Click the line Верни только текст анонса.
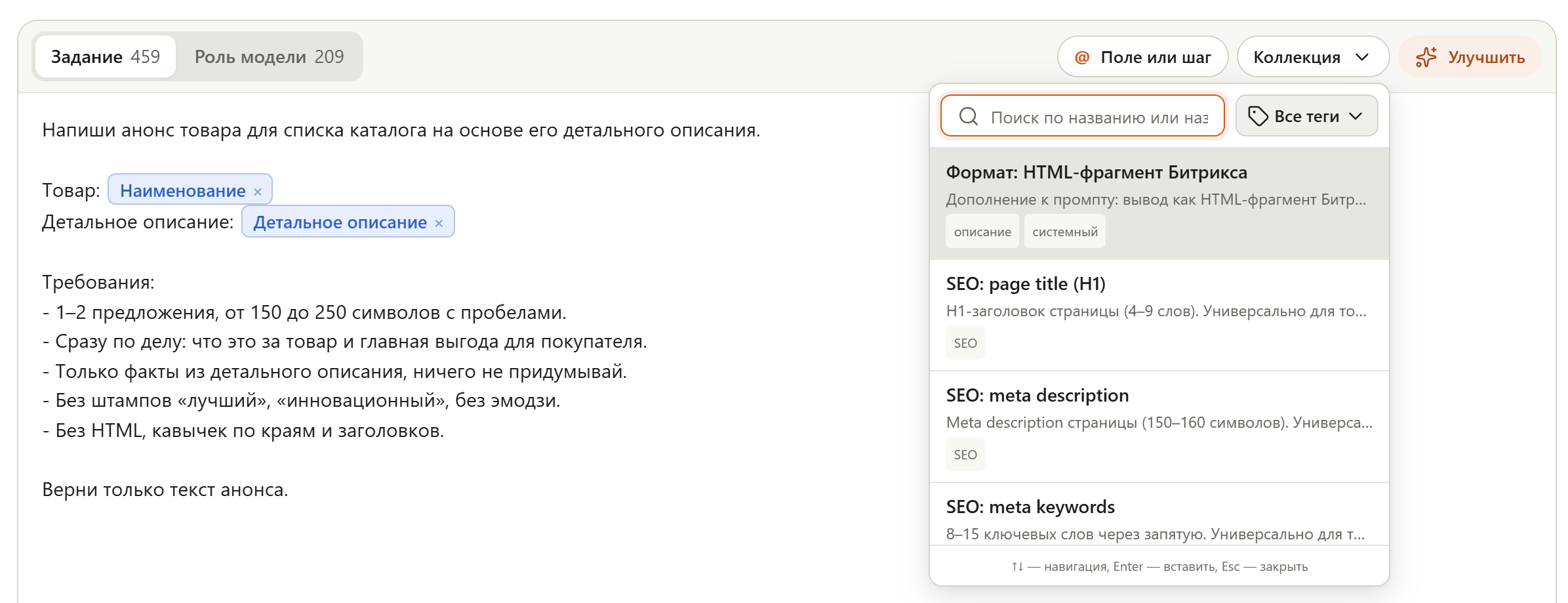 165,489
